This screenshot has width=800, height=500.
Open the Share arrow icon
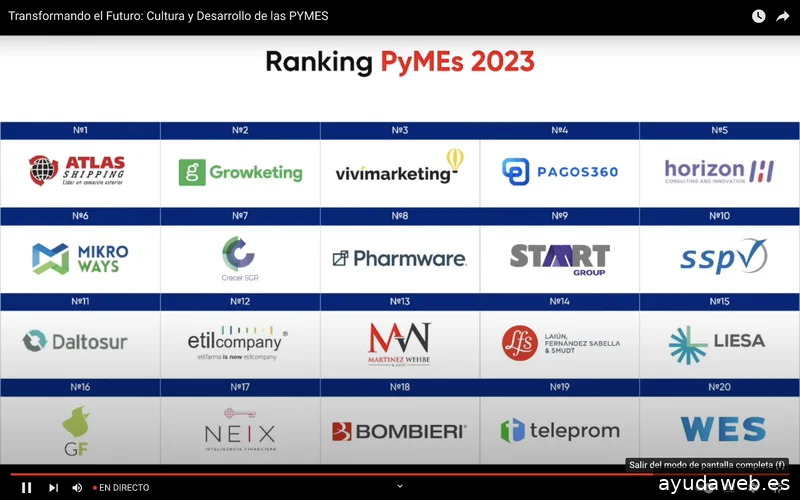coord(783,16)
